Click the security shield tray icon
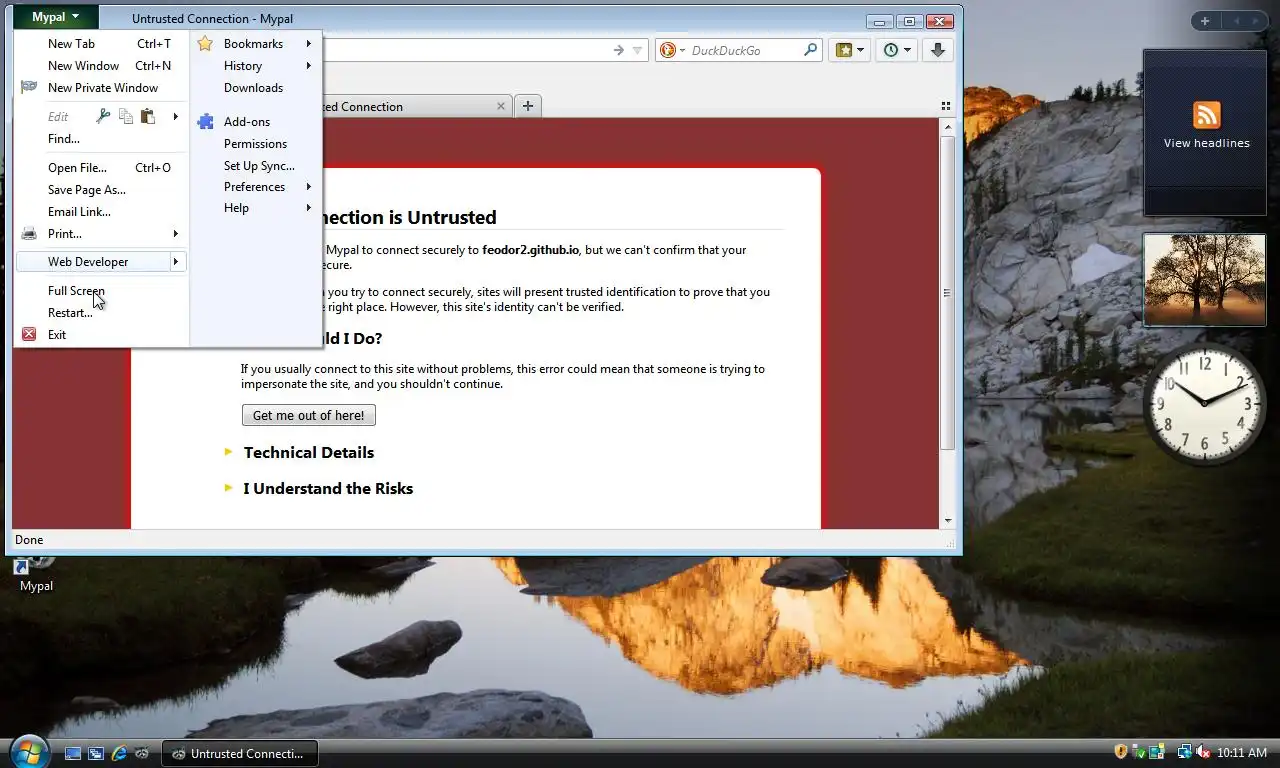This screenshot has width=1280, height=768. click(x=1121, y=752)
